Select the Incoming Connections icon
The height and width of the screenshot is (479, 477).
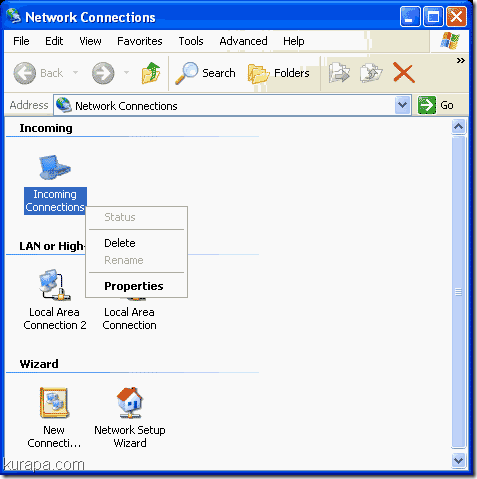pyautogui.click(x=55, y=167)
